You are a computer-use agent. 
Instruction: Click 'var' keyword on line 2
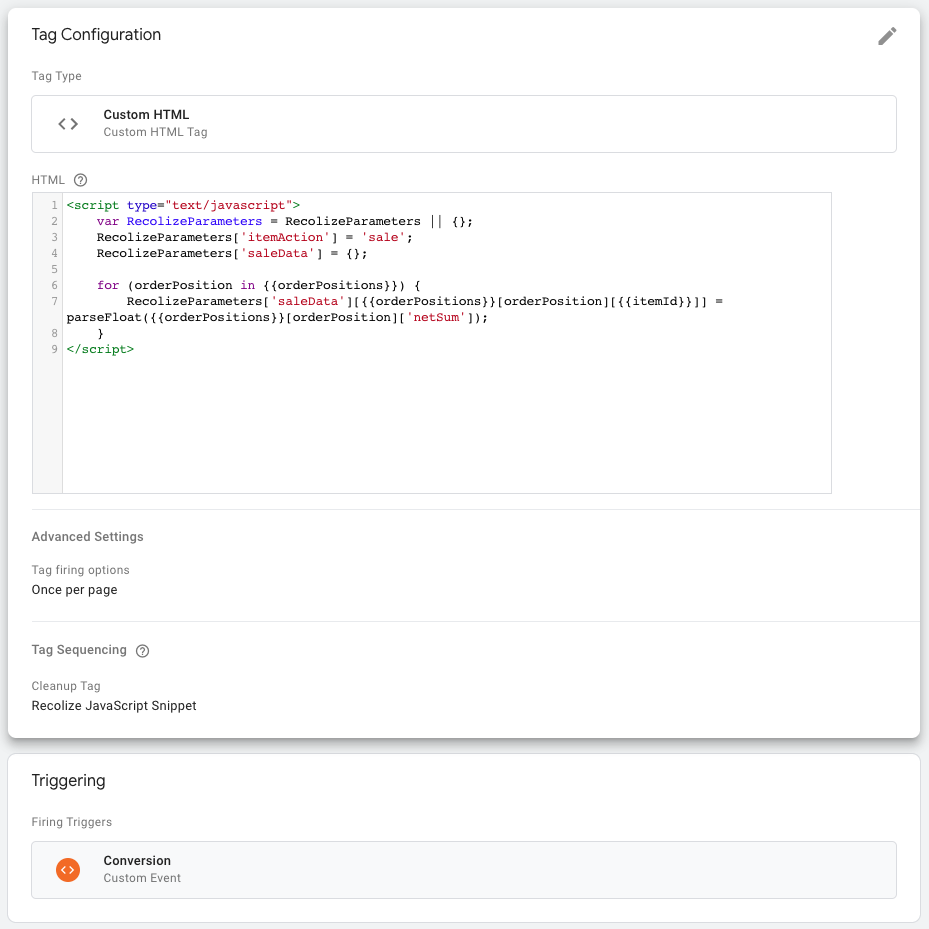pyautogui.click(x=108, y=221)
